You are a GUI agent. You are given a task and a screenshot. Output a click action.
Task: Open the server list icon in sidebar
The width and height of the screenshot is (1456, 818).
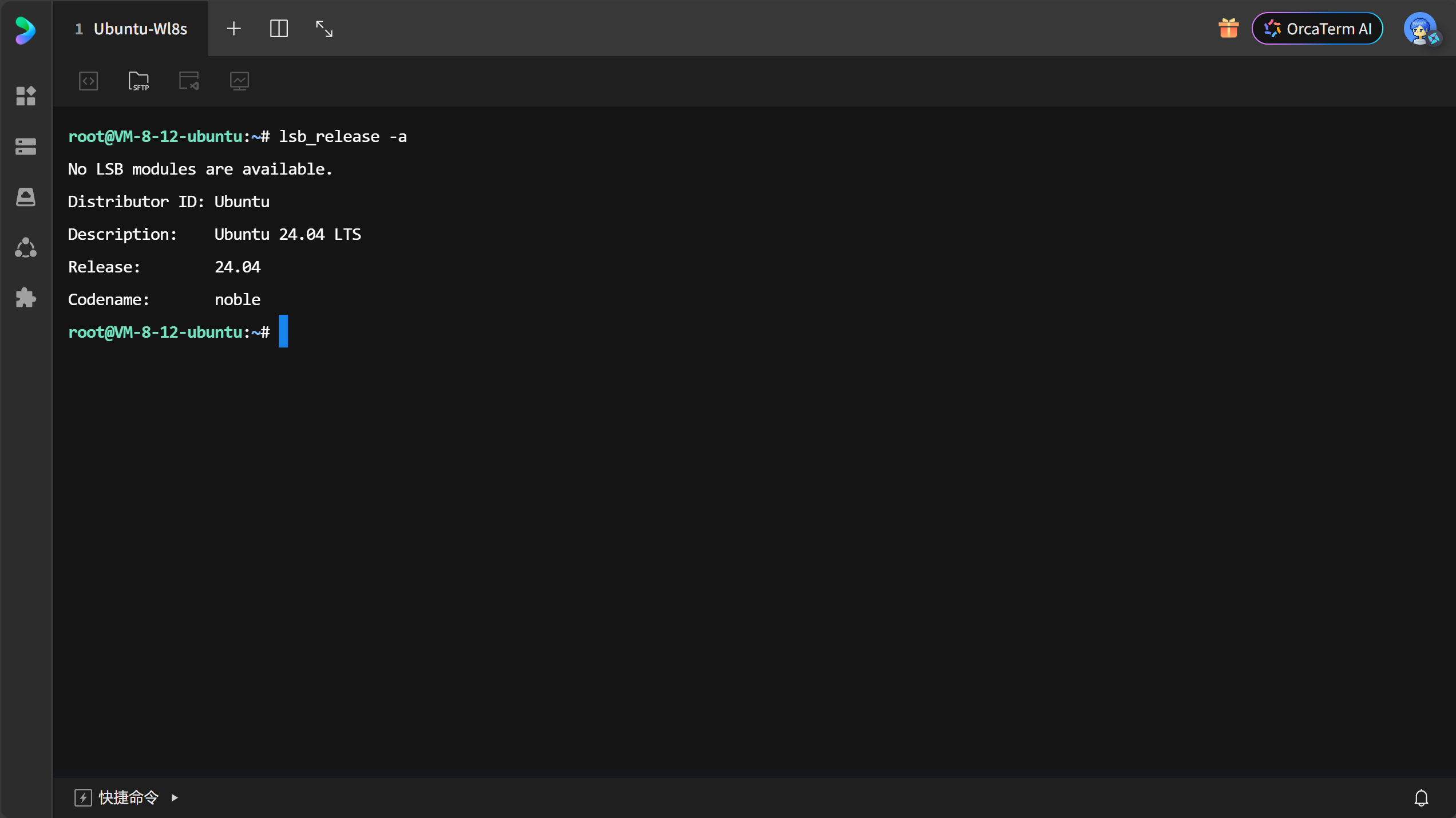point(26,147)
